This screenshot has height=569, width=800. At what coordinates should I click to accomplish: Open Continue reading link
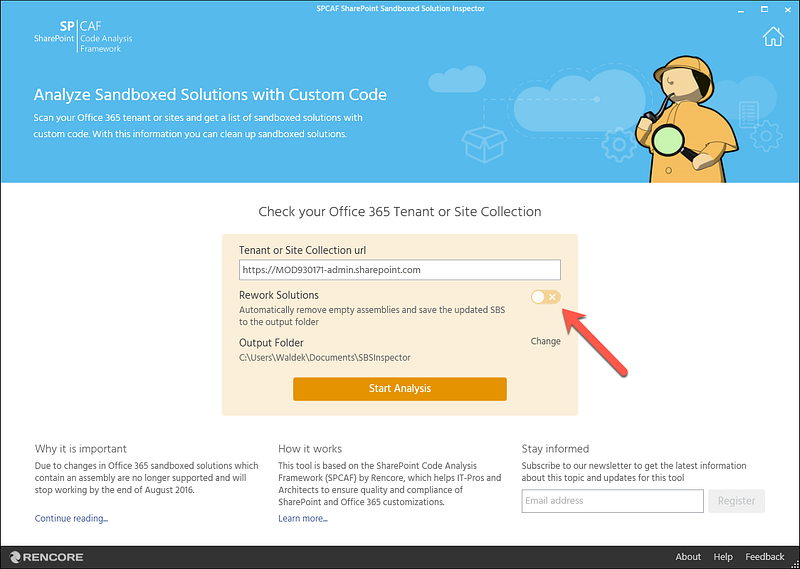click(71, 518)
